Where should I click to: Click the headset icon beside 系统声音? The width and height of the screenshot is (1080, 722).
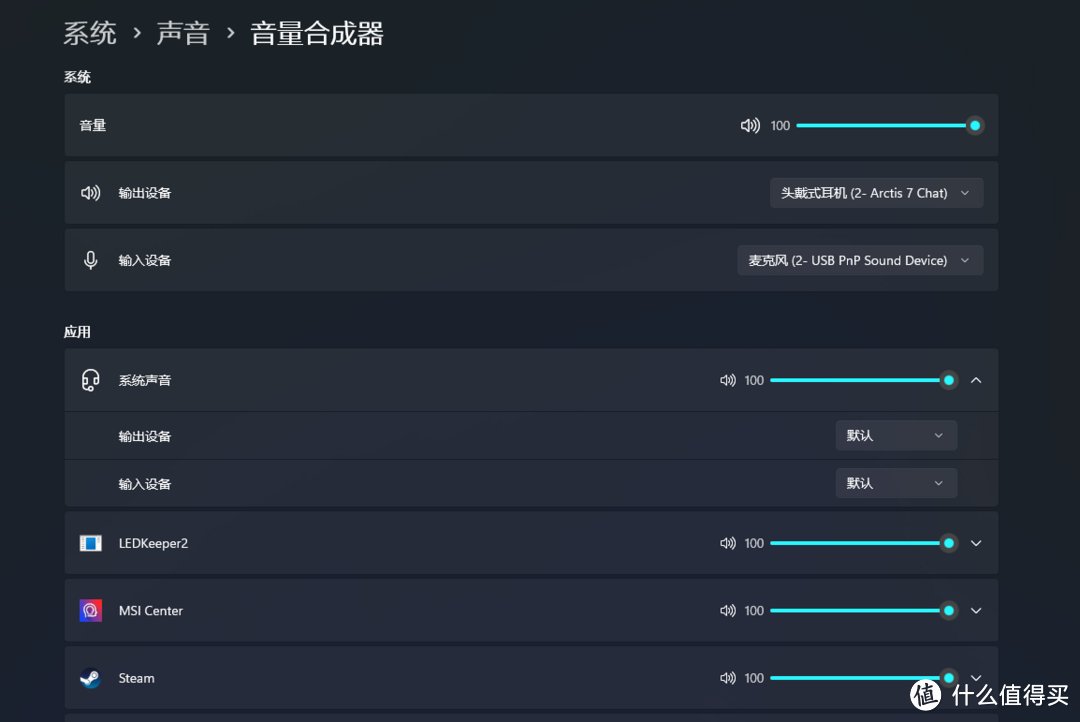[90, 380]
